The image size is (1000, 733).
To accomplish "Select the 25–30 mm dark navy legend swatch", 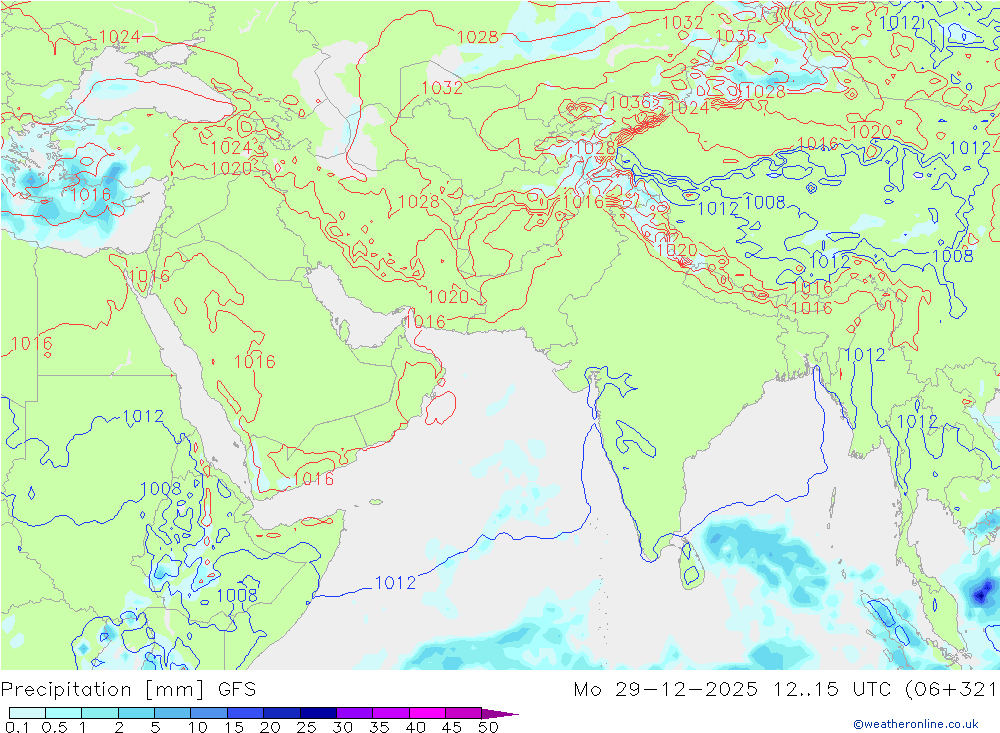I will [318, 713].
